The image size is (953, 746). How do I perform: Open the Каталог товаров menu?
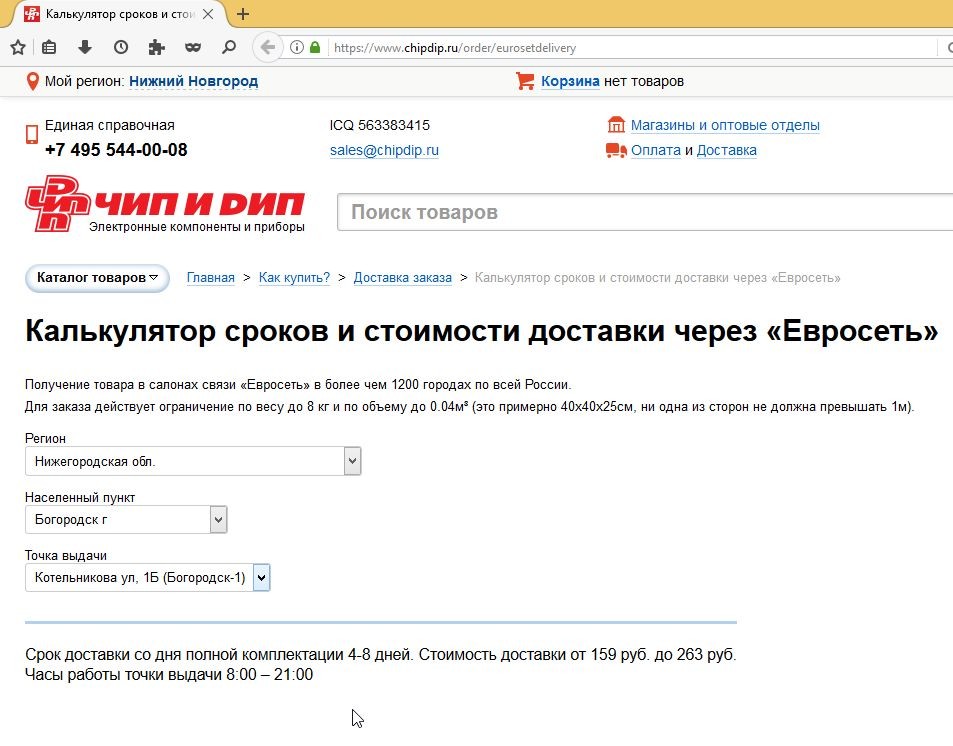tap(97, 278)
